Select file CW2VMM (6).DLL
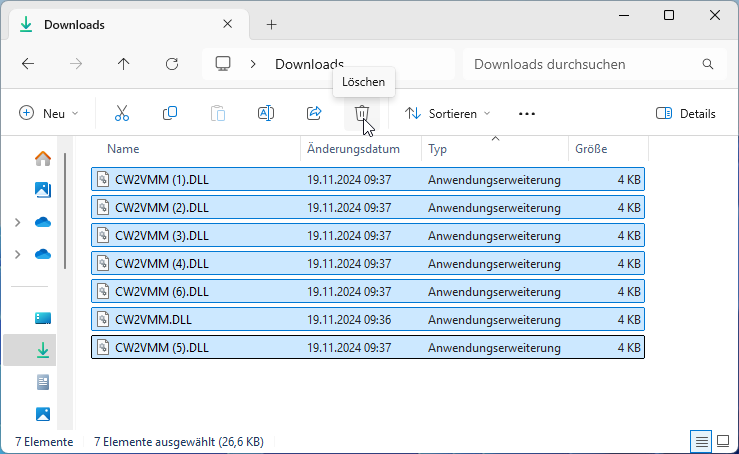The width and height of the screenshot is (739, 454). 368,291
